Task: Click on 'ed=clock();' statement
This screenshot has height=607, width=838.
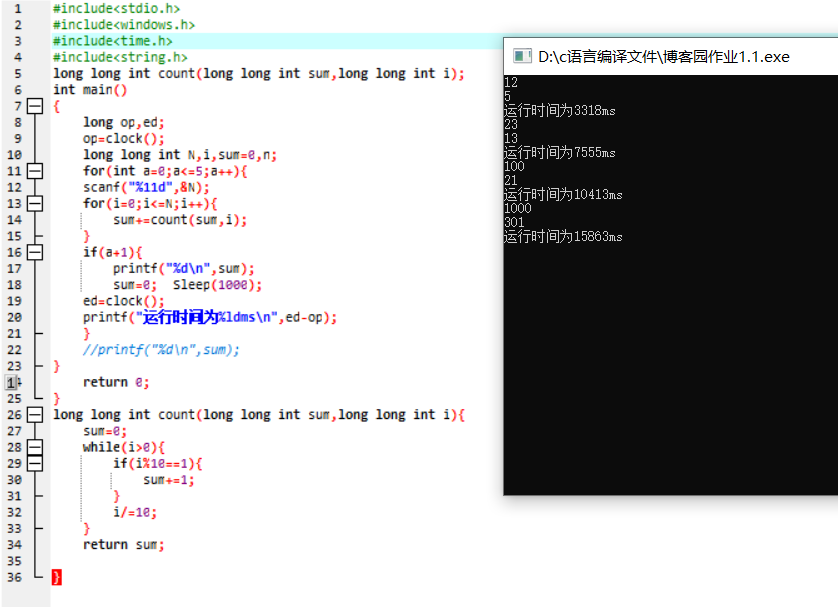Action: click(x=123, y=301)
